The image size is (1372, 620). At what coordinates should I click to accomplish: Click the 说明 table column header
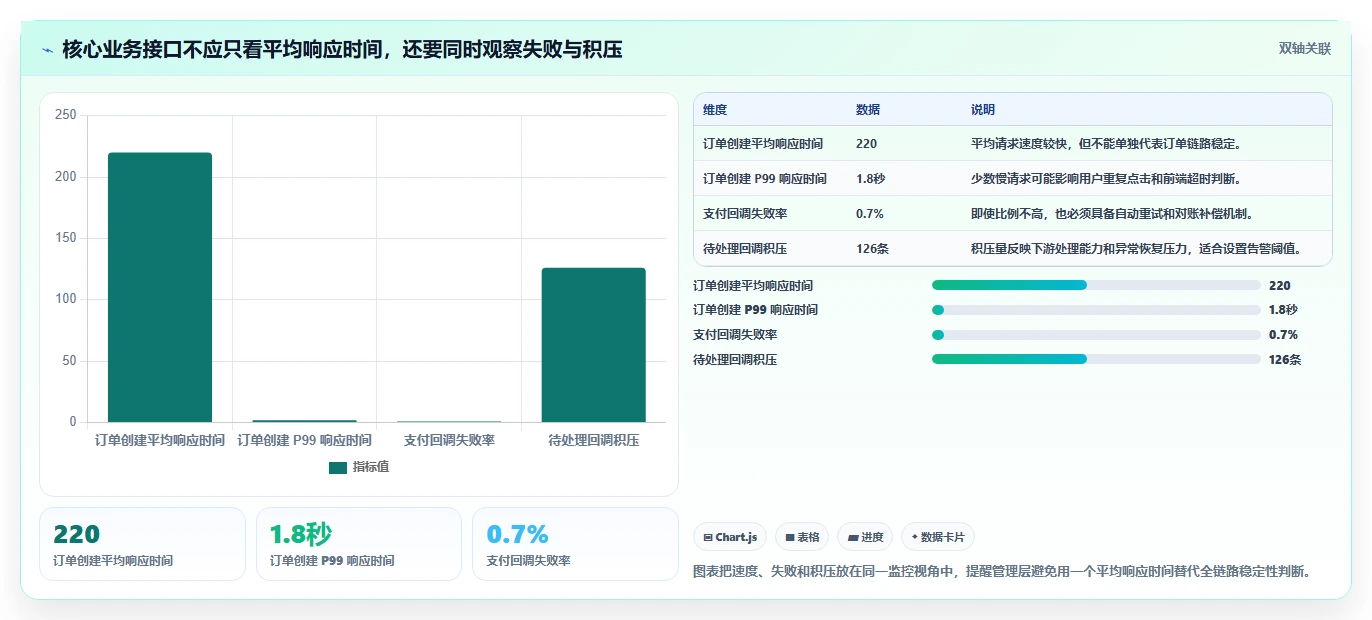(983, 110)
